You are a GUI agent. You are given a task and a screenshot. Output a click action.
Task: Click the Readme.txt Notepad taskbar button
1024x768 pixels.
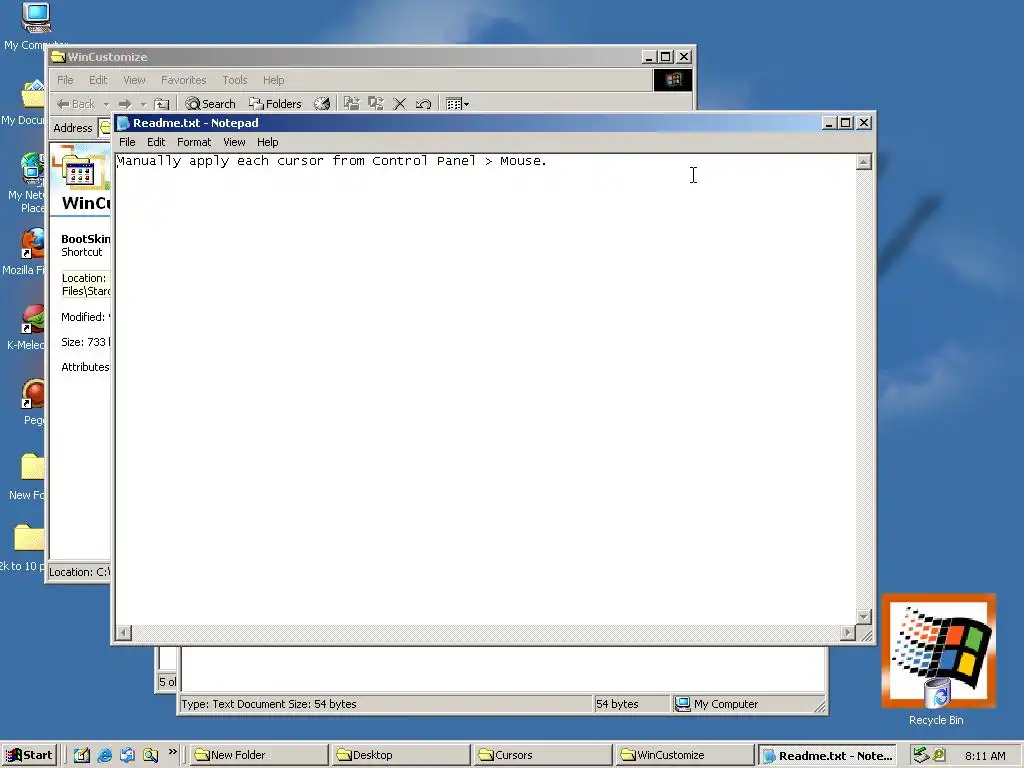click(826, 755)
